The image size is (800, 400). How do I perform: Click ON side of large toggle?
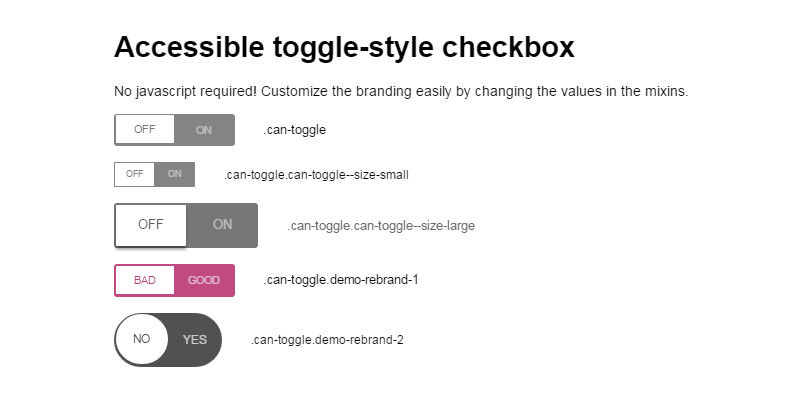pos(222,225)
